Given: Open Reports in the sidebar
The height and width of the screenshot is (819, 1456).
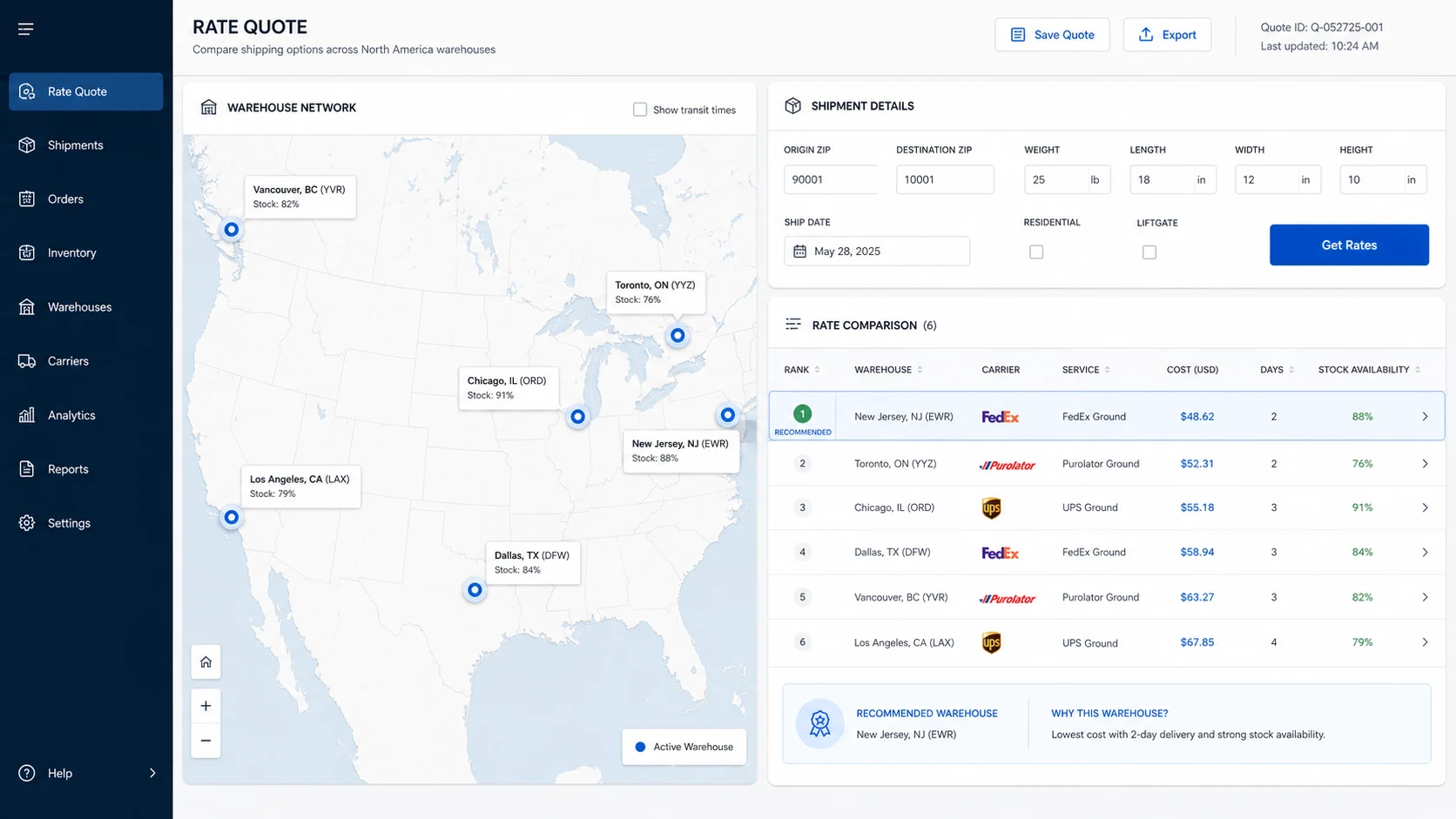Looking at the screenshot, I should click(x=85, y=469).
